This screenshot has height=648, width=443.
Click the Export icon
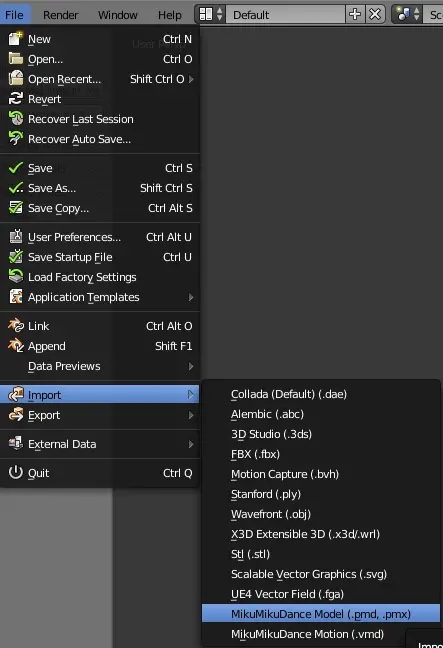click(16, 415)
